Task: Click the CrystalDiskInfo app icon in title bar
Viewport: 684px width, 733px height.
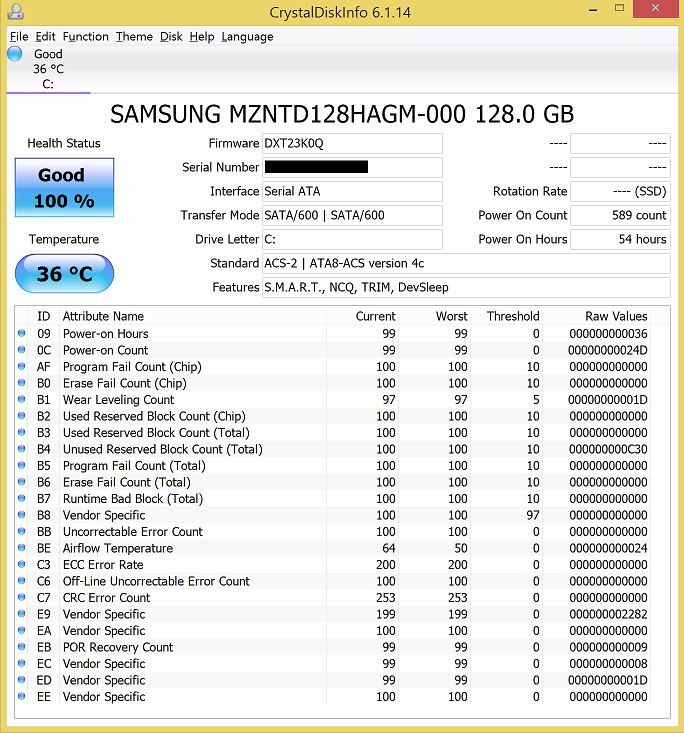Action: click(15, 11)
